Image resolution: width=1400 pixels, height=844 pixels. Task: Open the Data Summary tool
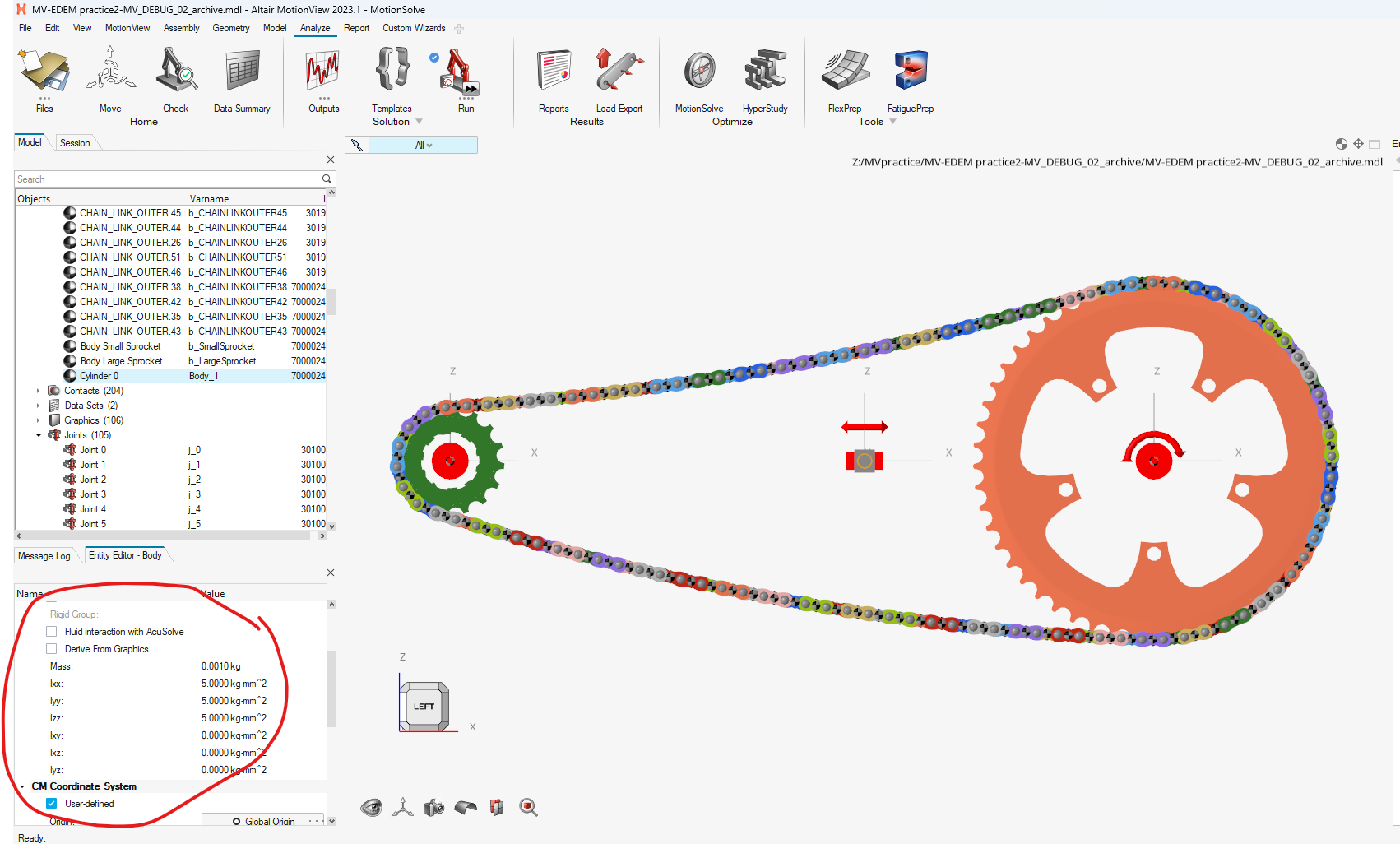click(243, 71)
